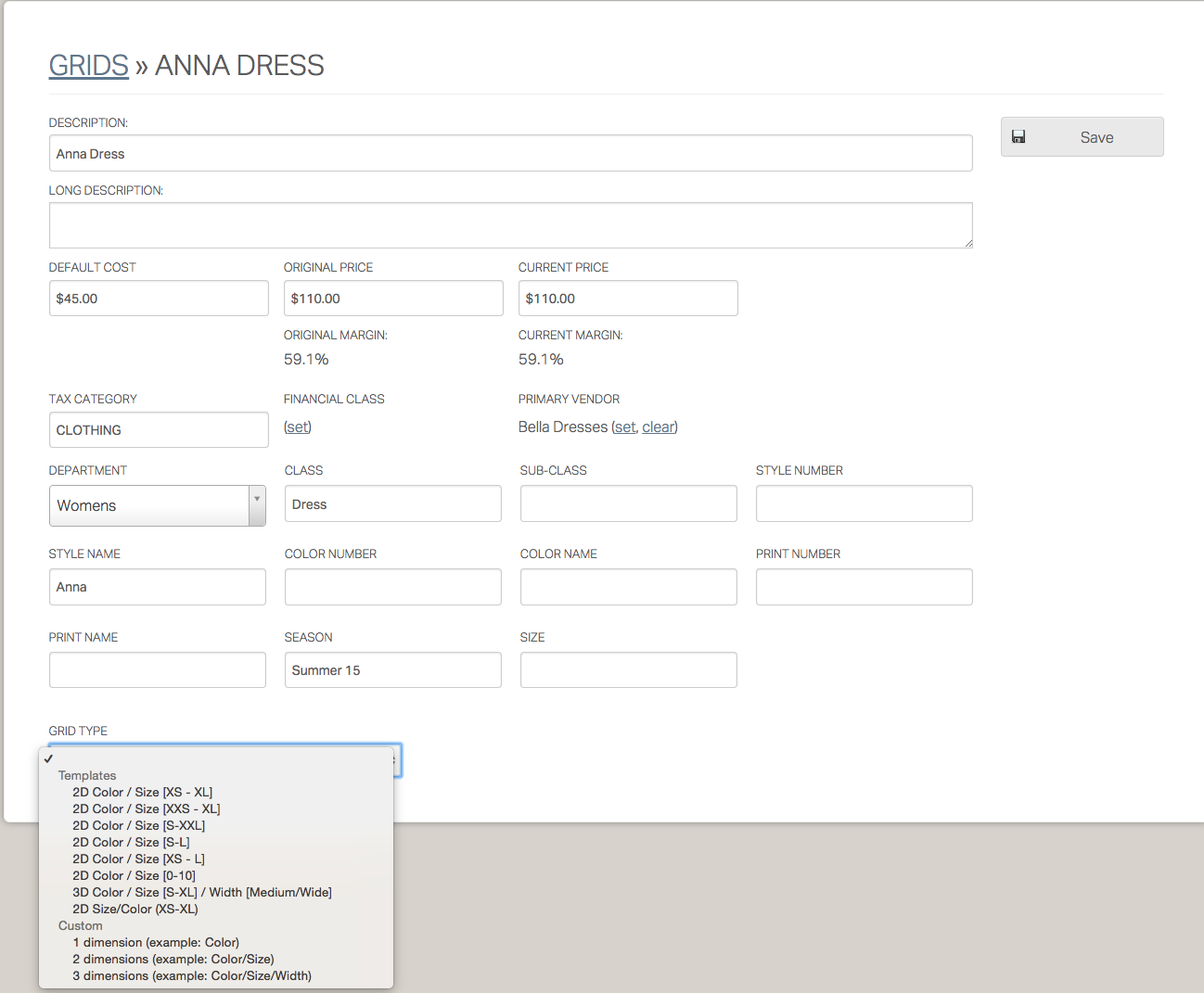Click the Default Cost field showing $45.00

click(x=158, y=298)
